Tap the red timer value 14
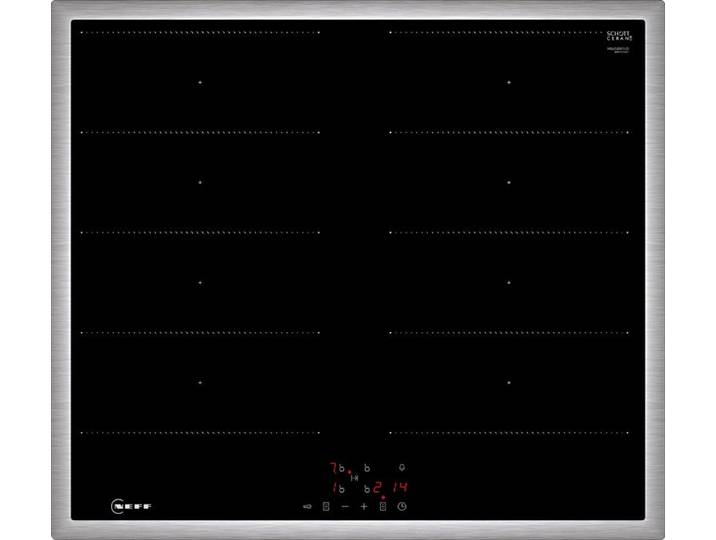 [x=400, y=488]
